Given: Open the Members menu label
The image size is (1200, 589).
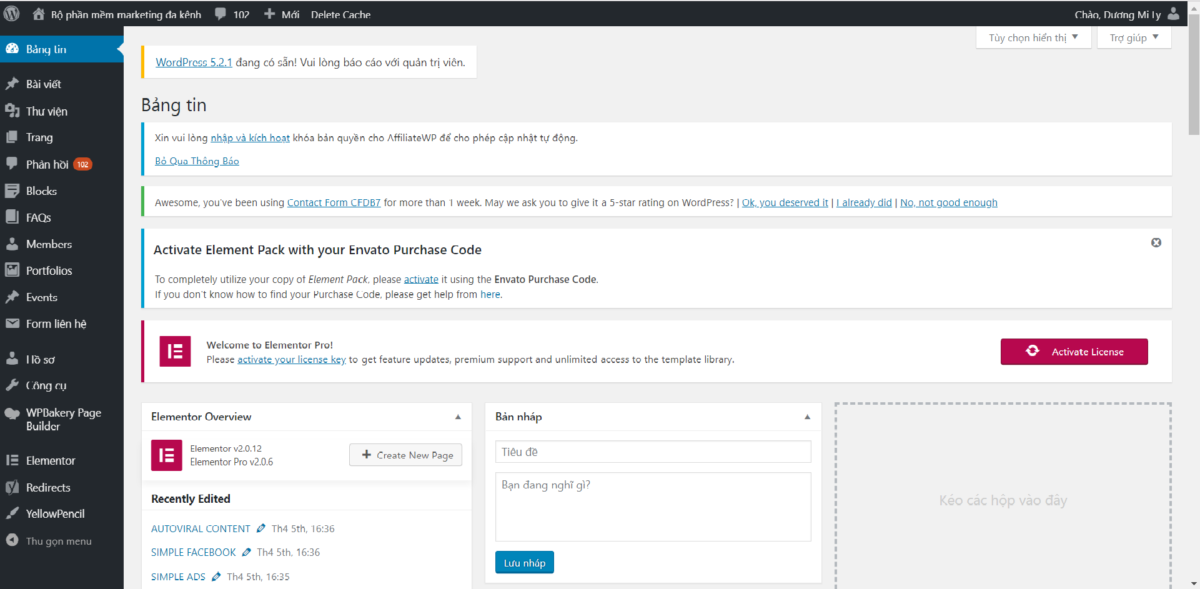Looking at the screenshot, I should coord(49,244).
